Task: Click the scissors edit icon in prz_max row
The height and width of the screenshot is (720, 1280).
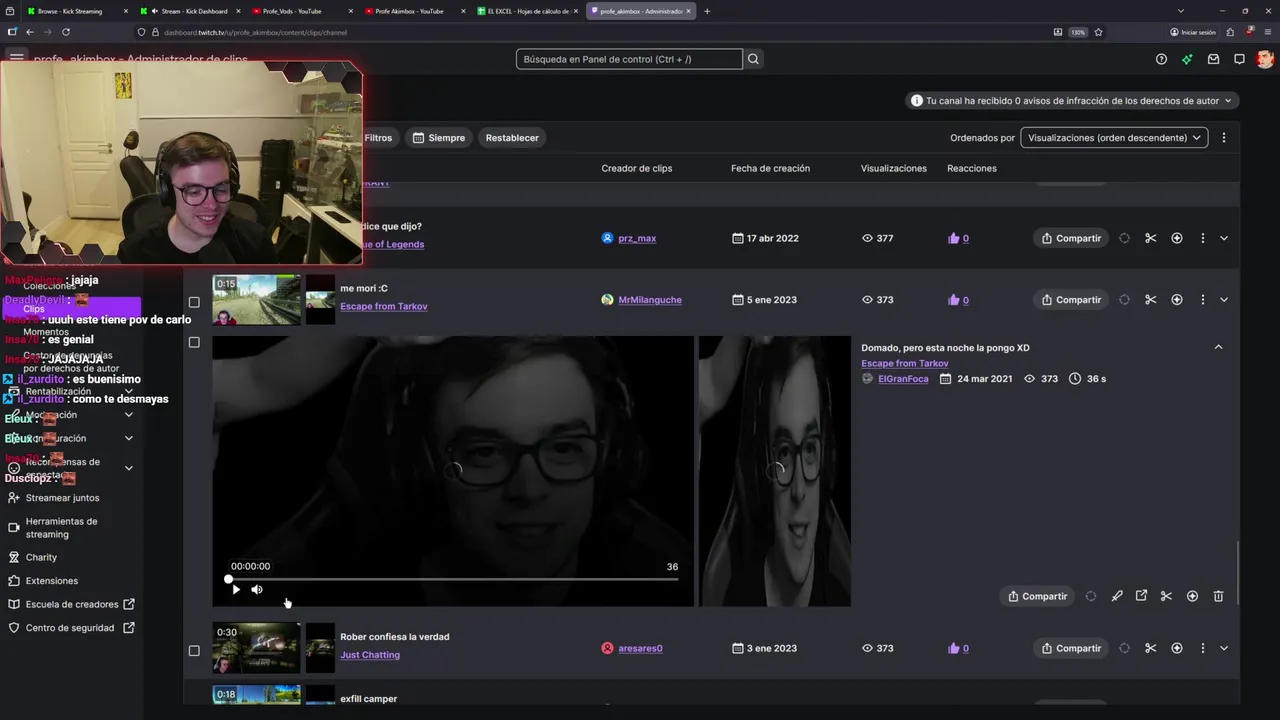Action: (x=1150, y=238)
